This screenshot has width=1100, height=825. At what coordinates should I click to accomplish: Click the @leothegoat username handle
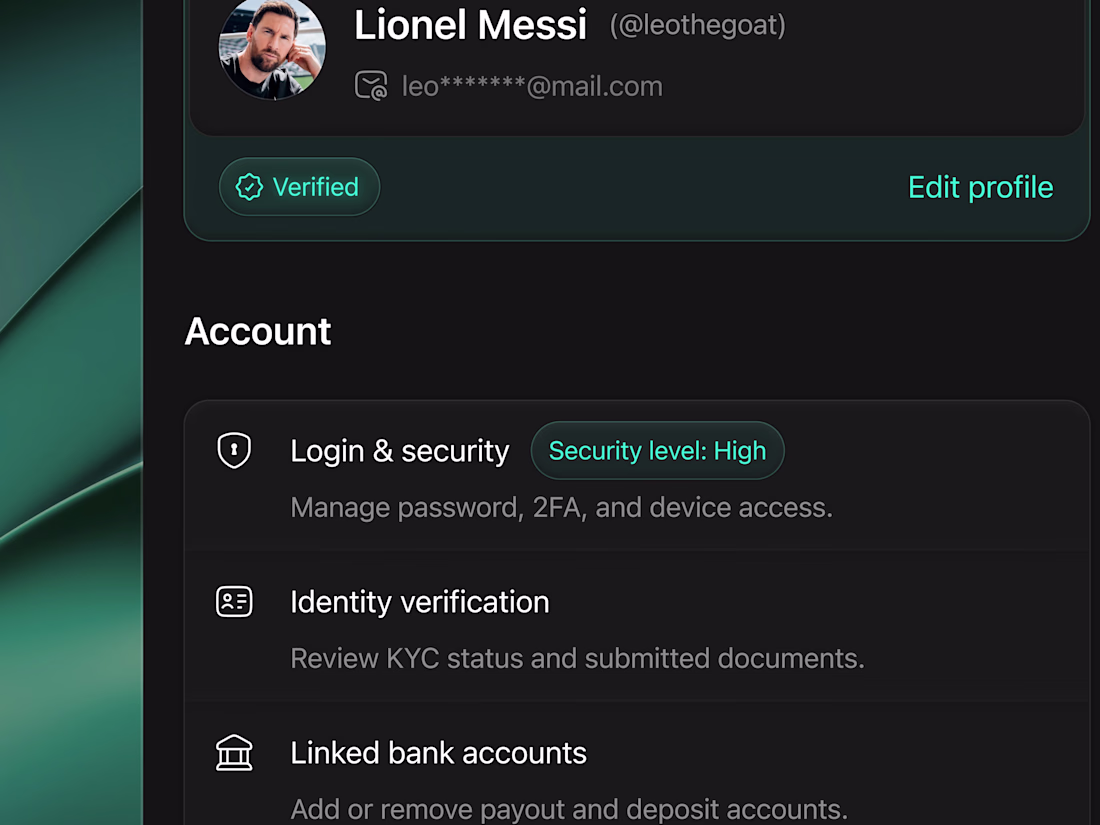(697, 25)
